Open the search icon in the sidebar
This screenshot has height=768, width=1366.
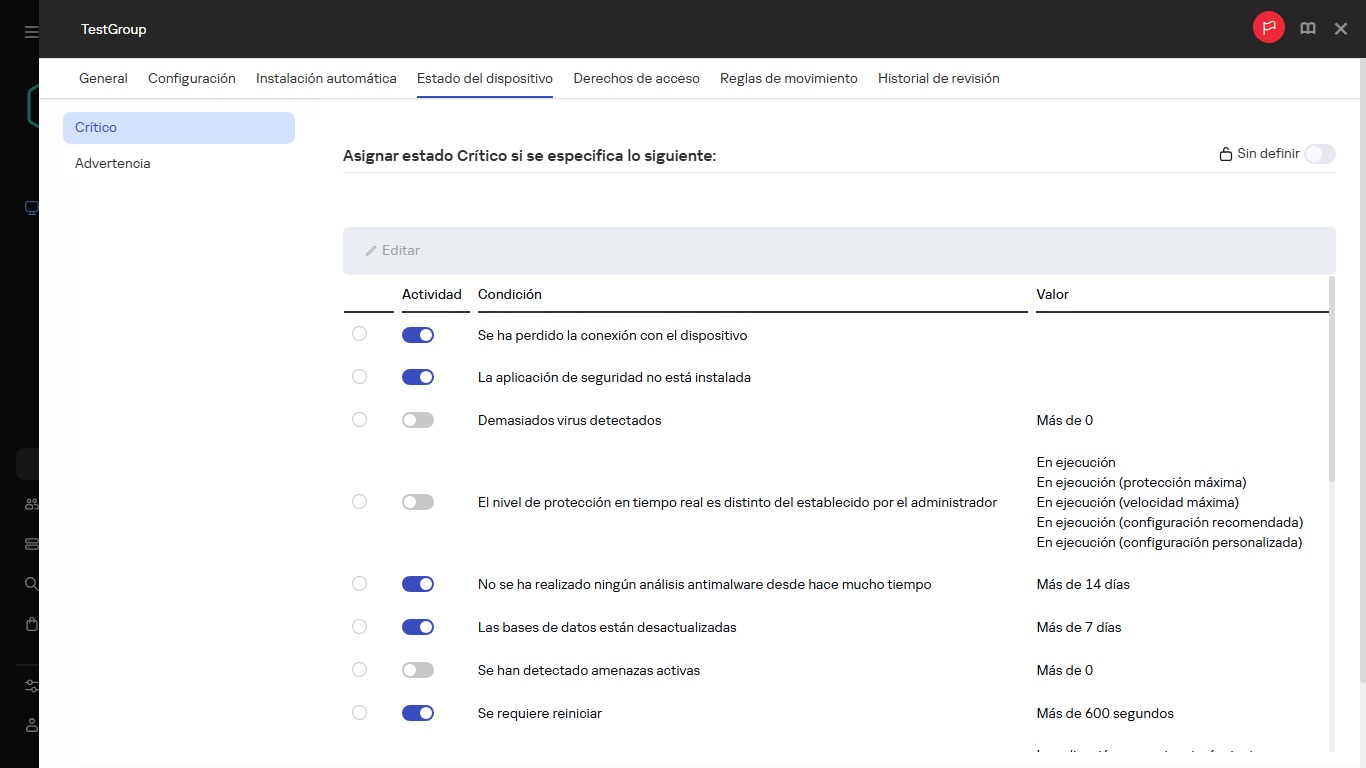pyautogui.click(x=30, y=583)
